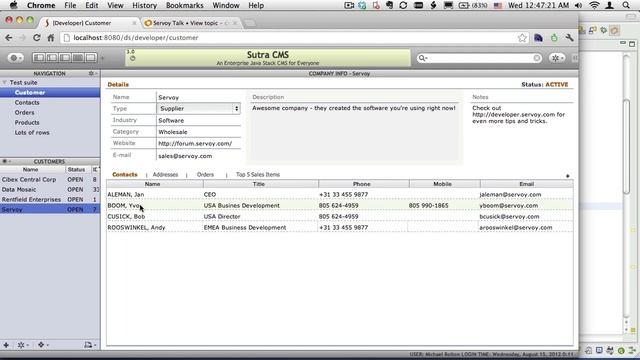Screen dimensions: 640x360
Task: Open the Type dropdown showing Supplier
Action: pos(198,109)
